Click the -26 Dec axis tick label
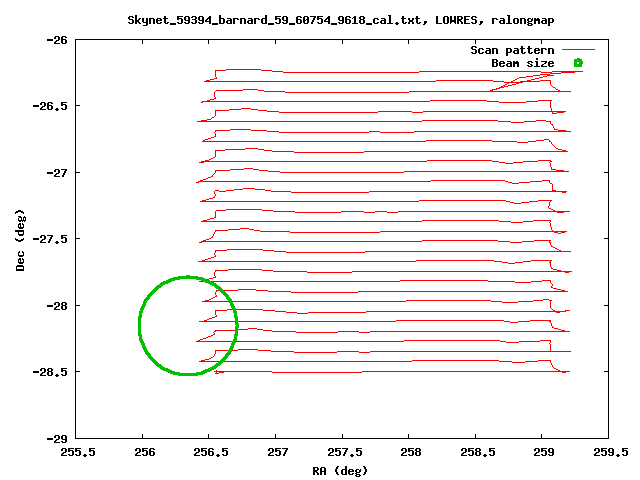The image size is (640, 480). (57, 40)
